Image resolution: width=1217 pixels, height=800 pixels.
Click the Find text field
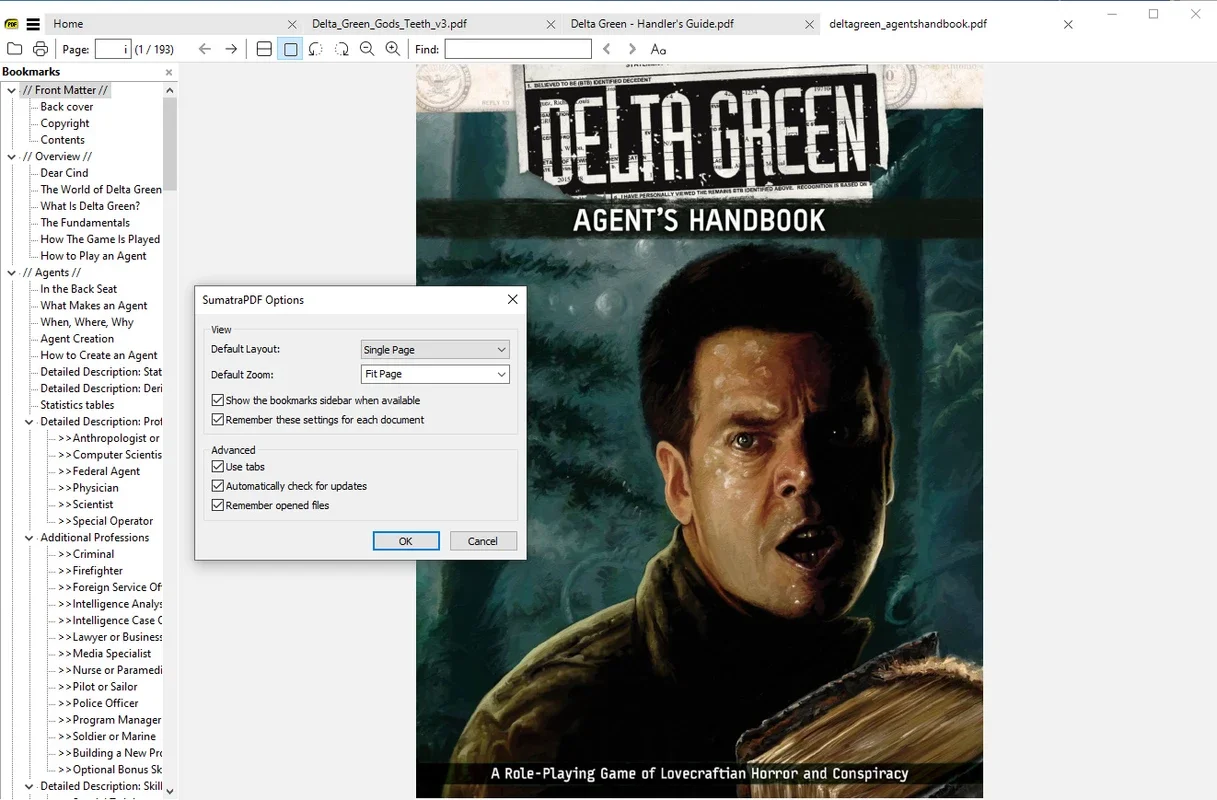pos(518,49)
